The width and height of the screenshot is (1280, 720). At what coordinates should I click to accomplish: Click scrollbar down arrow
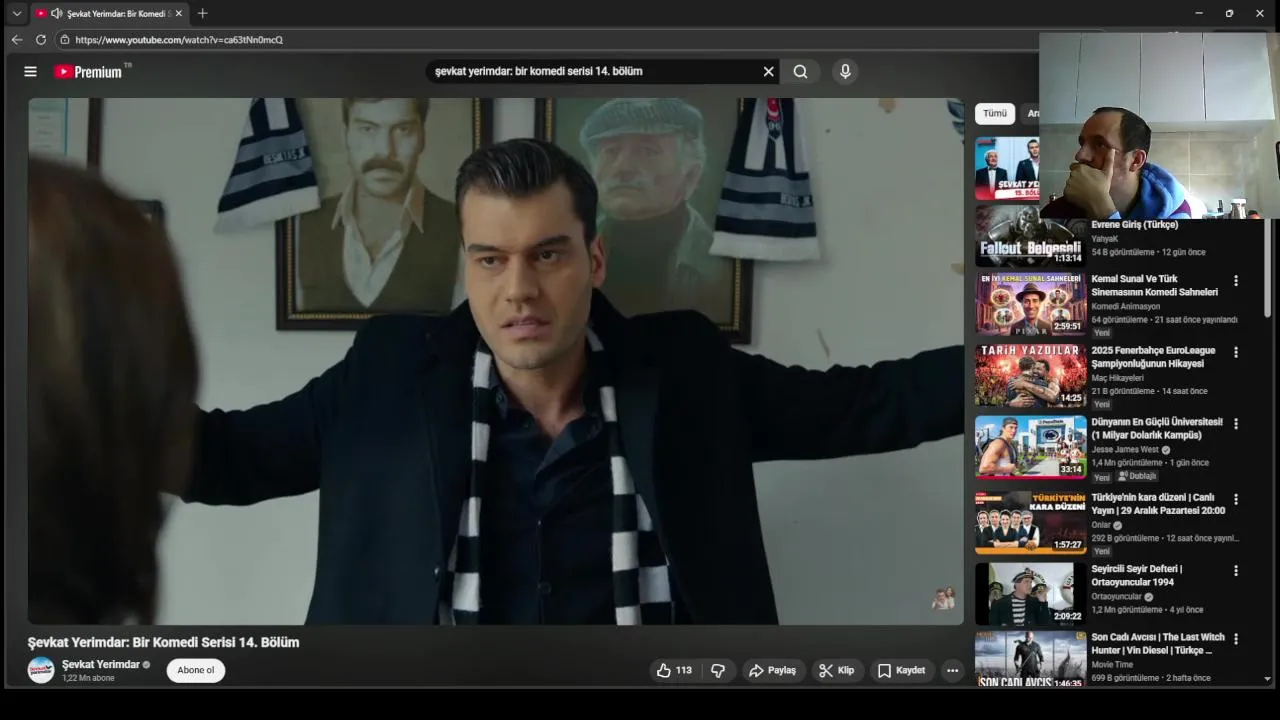(x=1268, y=679)
